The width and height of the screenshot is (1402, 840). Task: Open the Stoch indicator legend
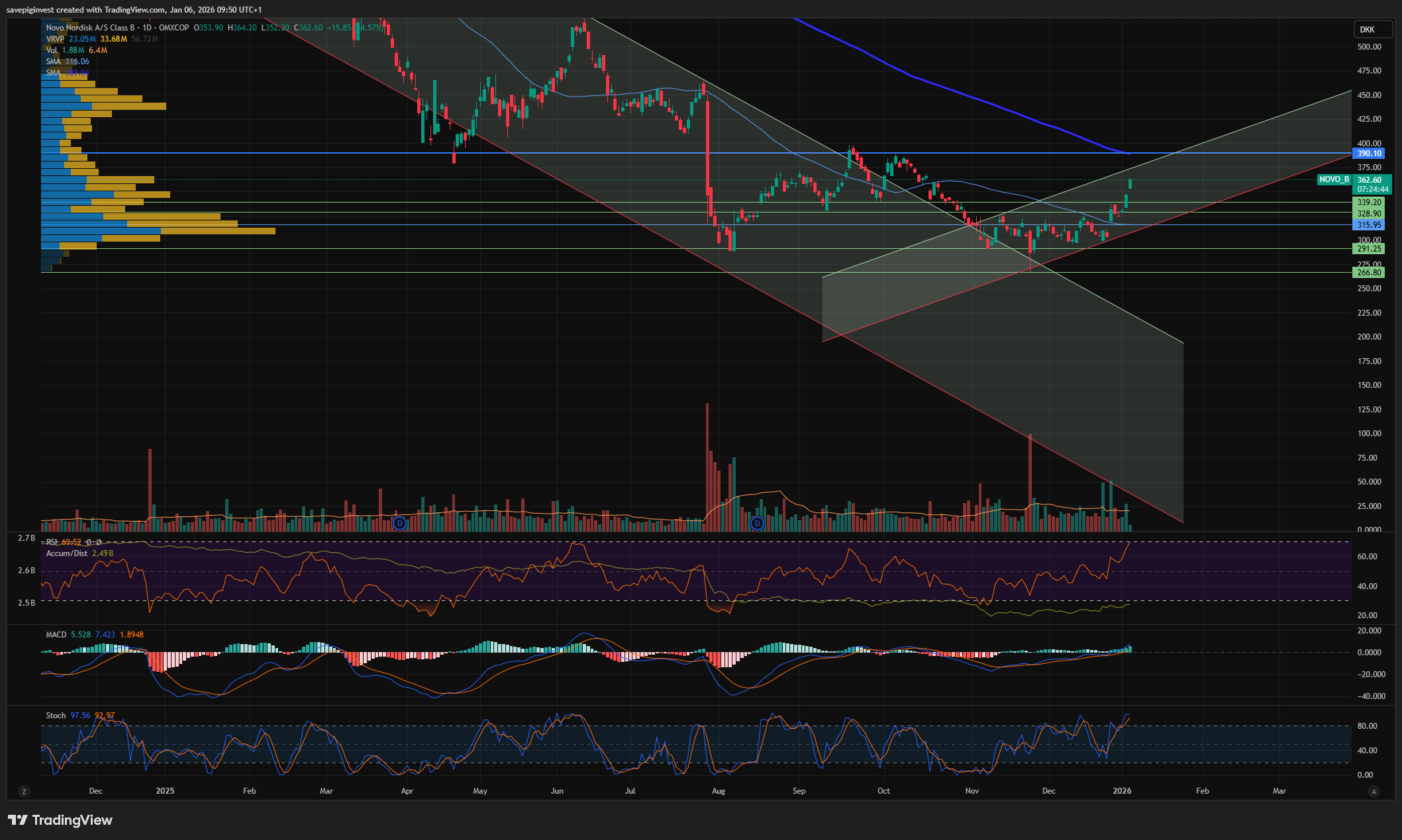56,716
